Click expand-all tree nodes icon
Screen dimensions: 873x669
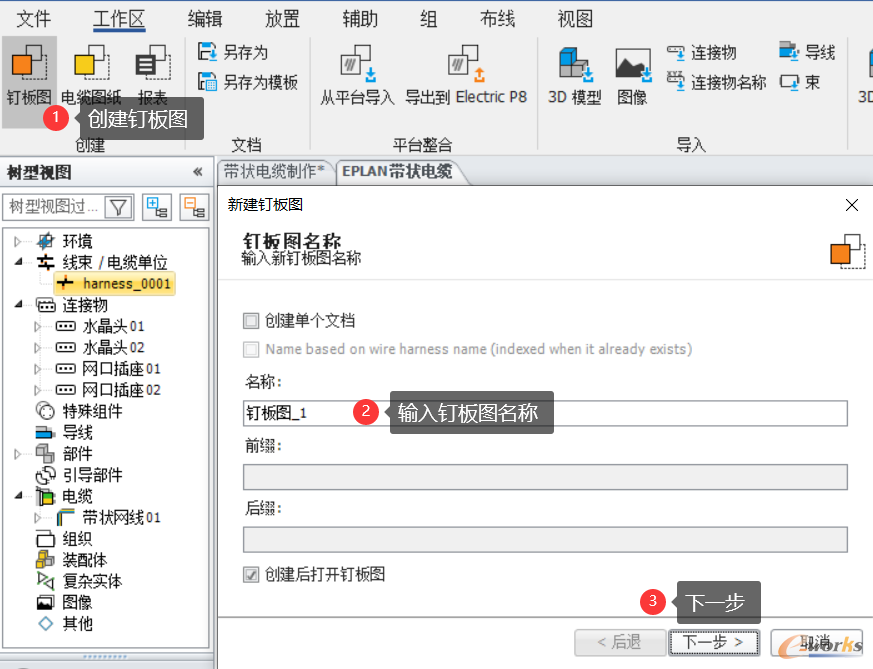point(156,208)
